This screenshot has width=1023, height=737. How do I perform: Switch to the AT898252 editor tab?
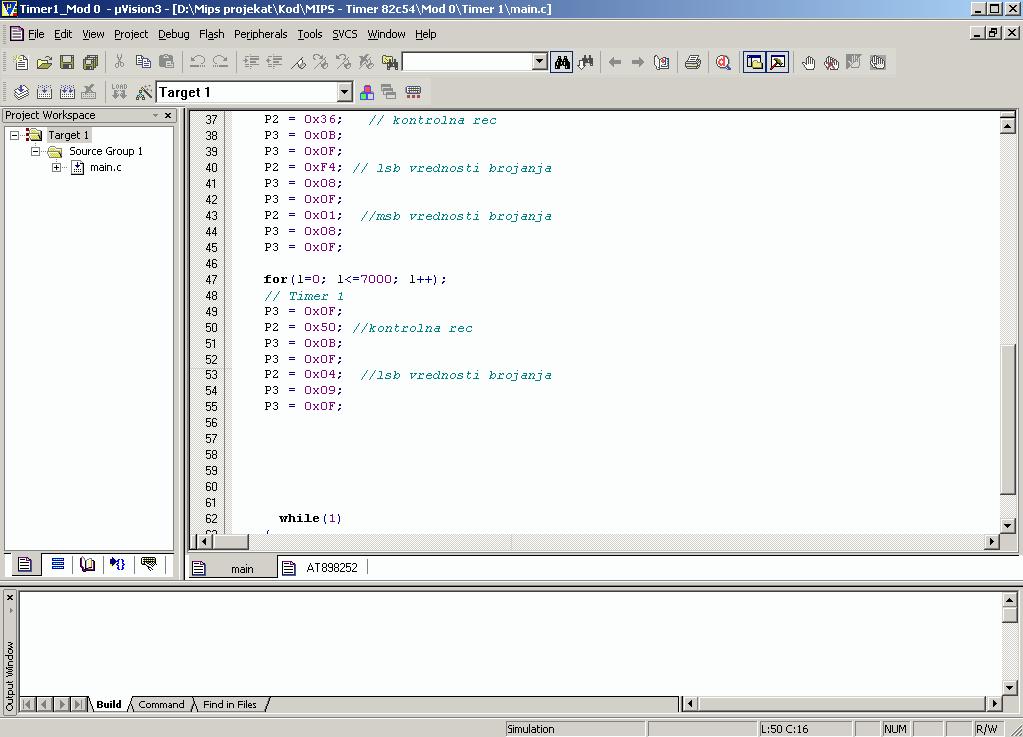[x=323, y=568]
